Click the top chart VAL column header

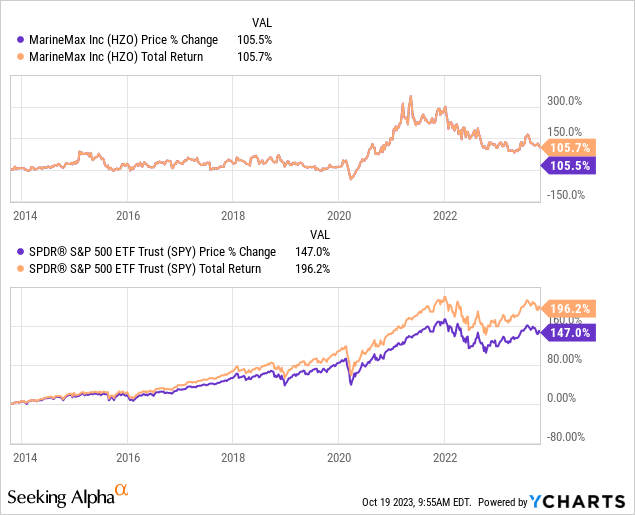(x=259, y=21)
